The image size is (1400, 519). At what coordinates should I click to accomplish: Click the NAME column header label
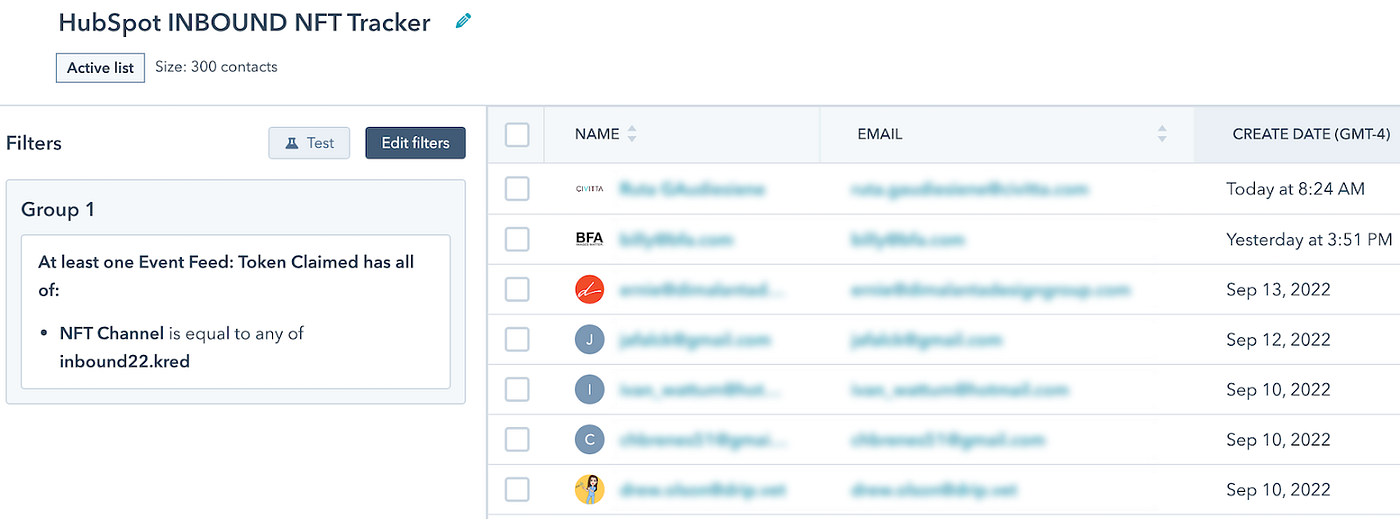(x=597, y=134)
